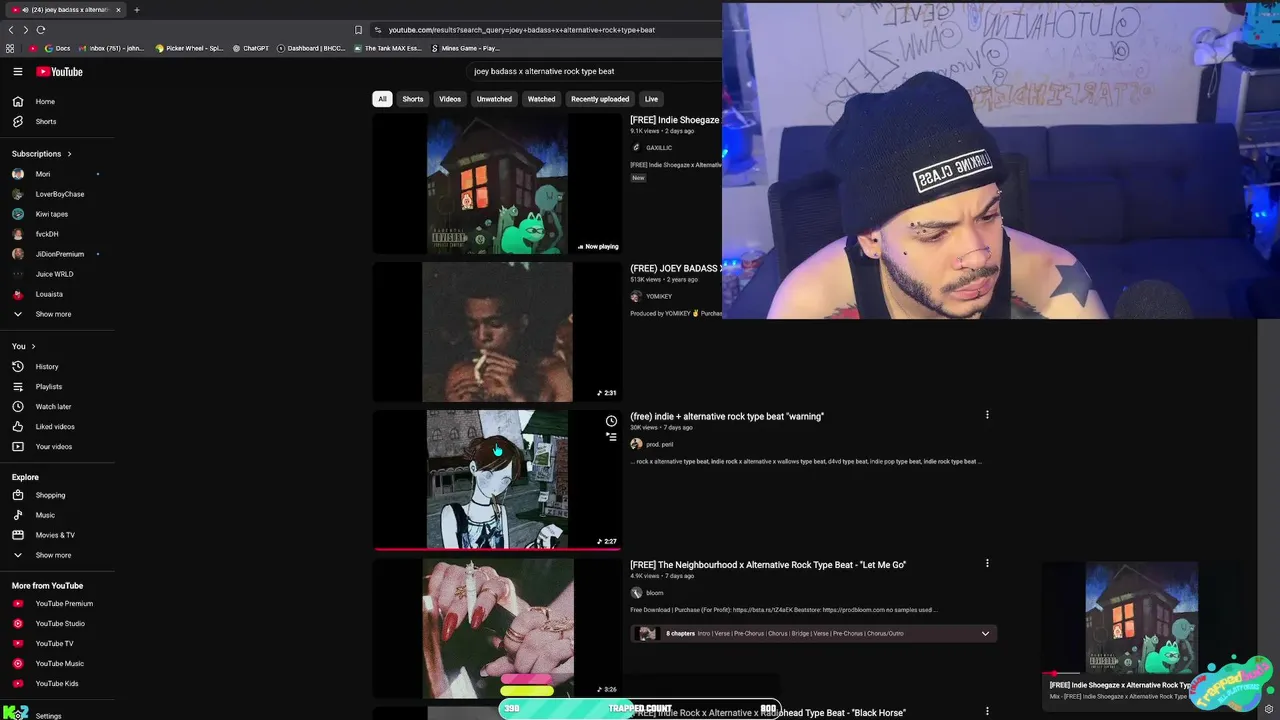Open "Let Me Go" Neighbourhood type beat title
Image resolution: width=1280 pixels, height=720 pixels.
click(x=768, y=565)
